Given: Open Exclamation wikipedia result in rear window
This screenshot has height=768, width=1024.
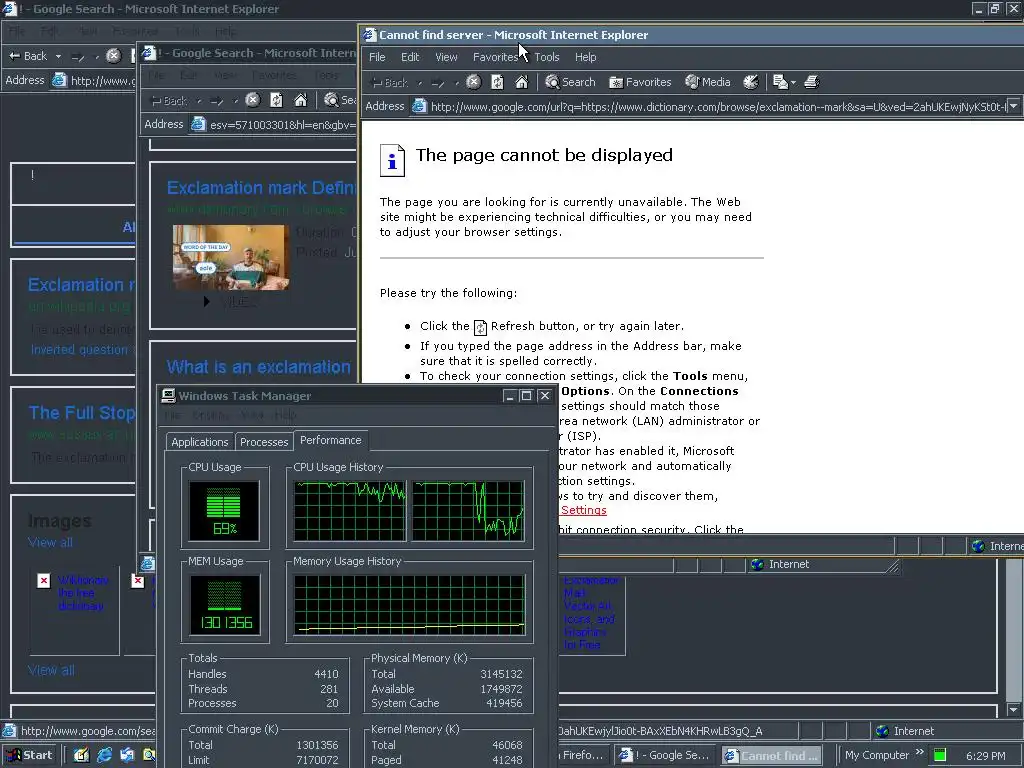Looking at the screenshot, I should [82, 285].
